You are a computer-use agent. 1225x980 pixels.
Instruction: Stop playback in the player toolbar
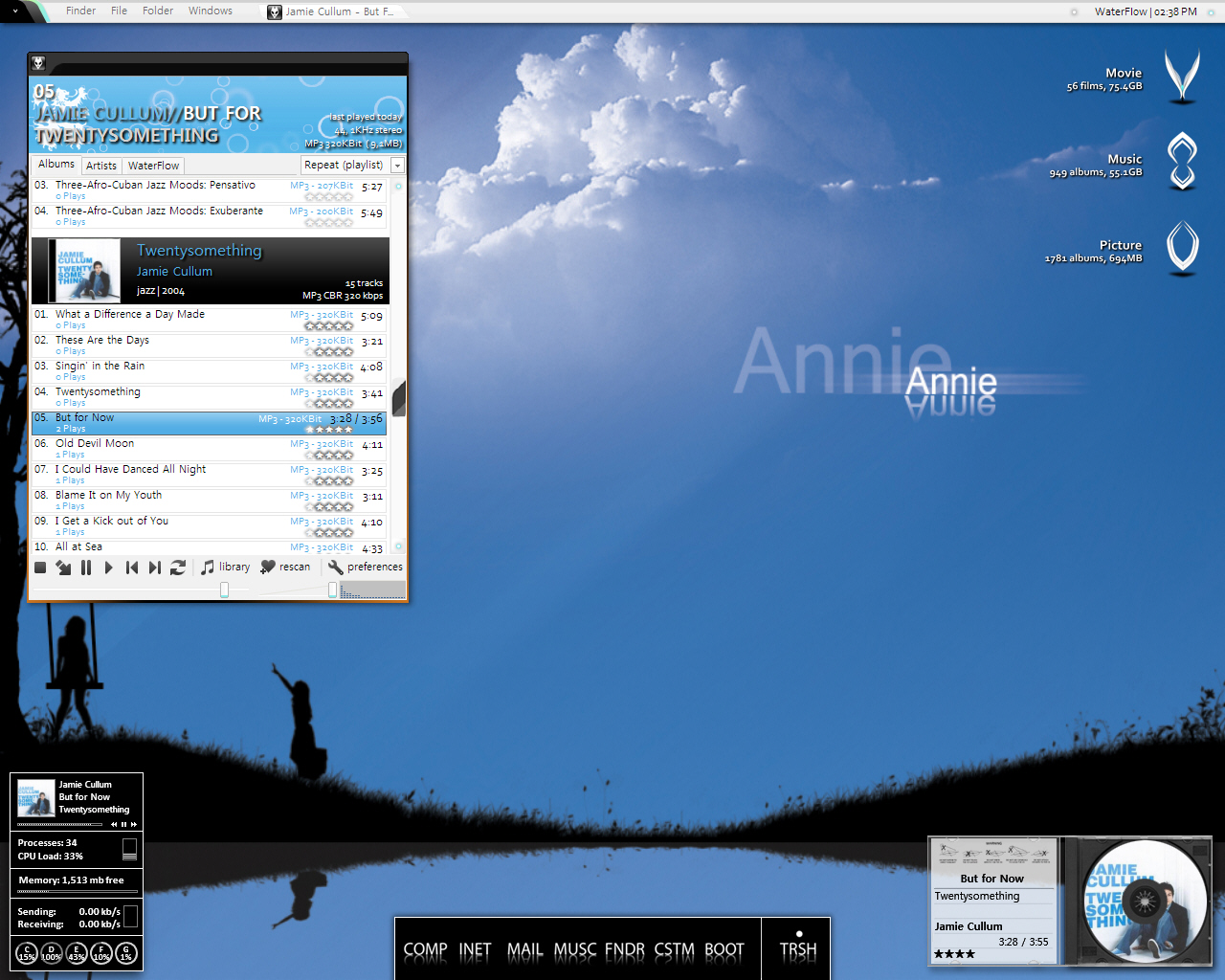click(x=40, y=568)
